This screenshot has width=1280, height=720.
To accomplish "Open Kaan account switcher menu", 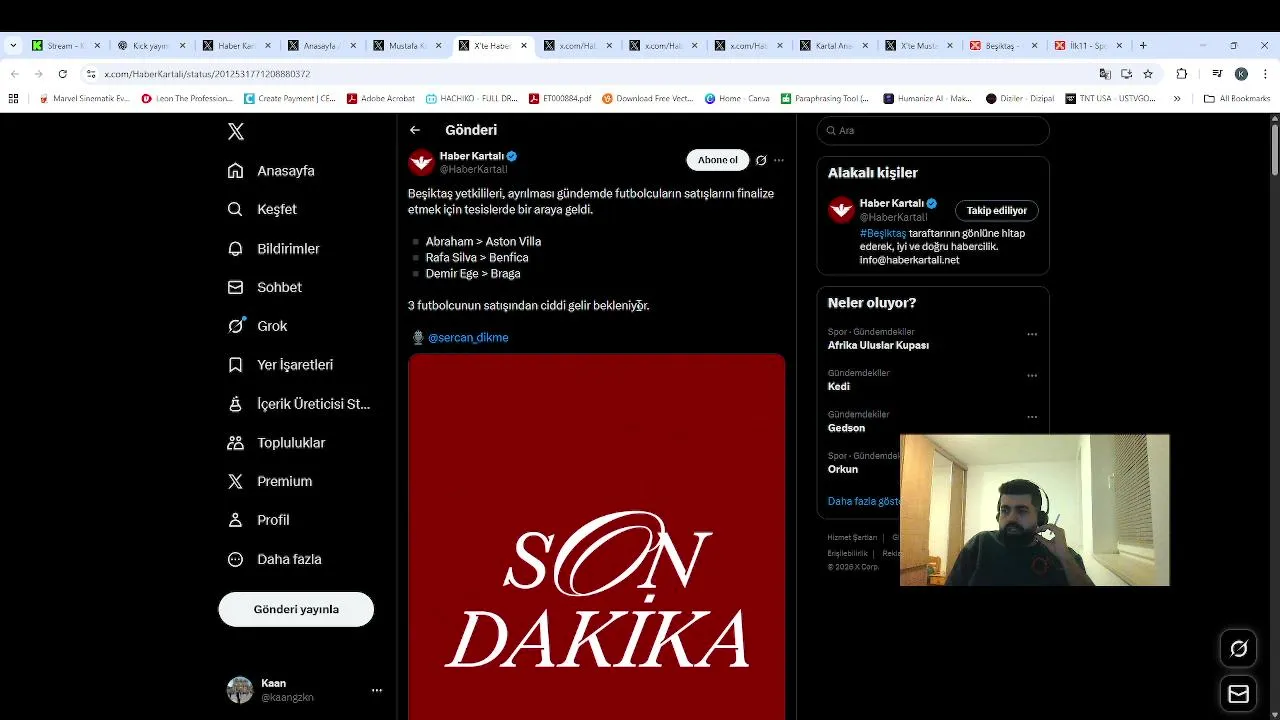I will (x=376, y=690).
